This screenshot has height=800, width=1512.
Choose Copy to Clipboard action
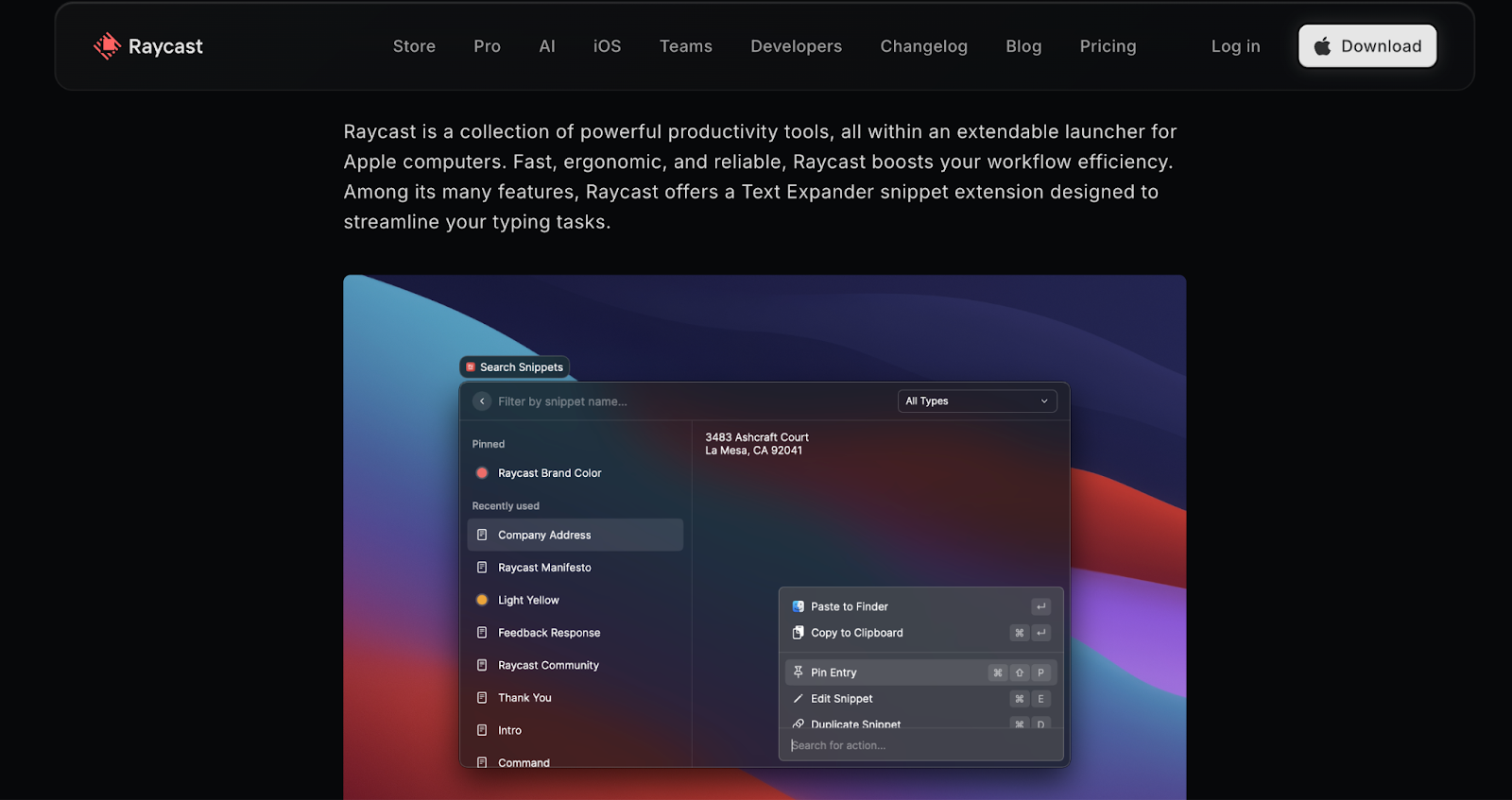(920, 633)
